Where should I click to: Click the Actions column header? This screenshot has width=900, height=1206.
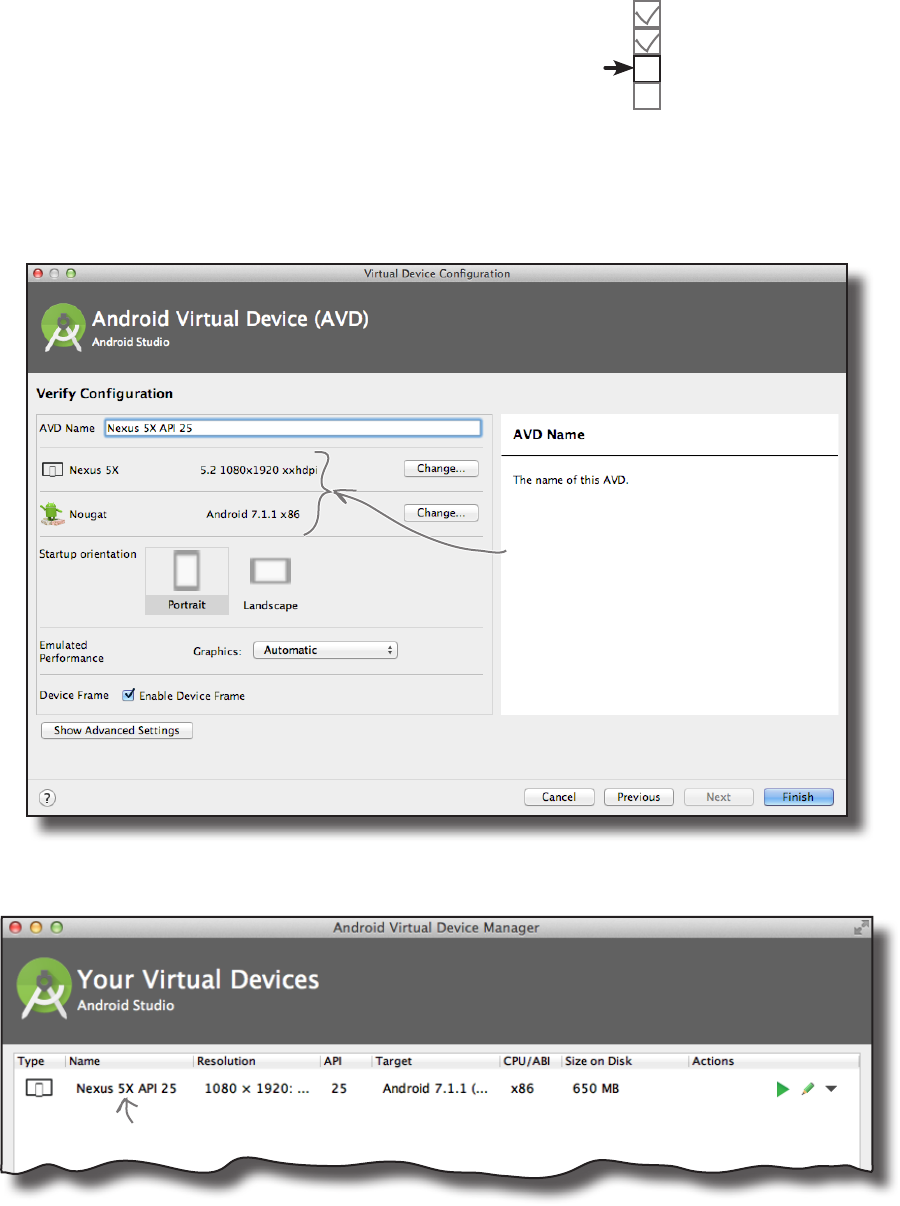coord(713,1061)
